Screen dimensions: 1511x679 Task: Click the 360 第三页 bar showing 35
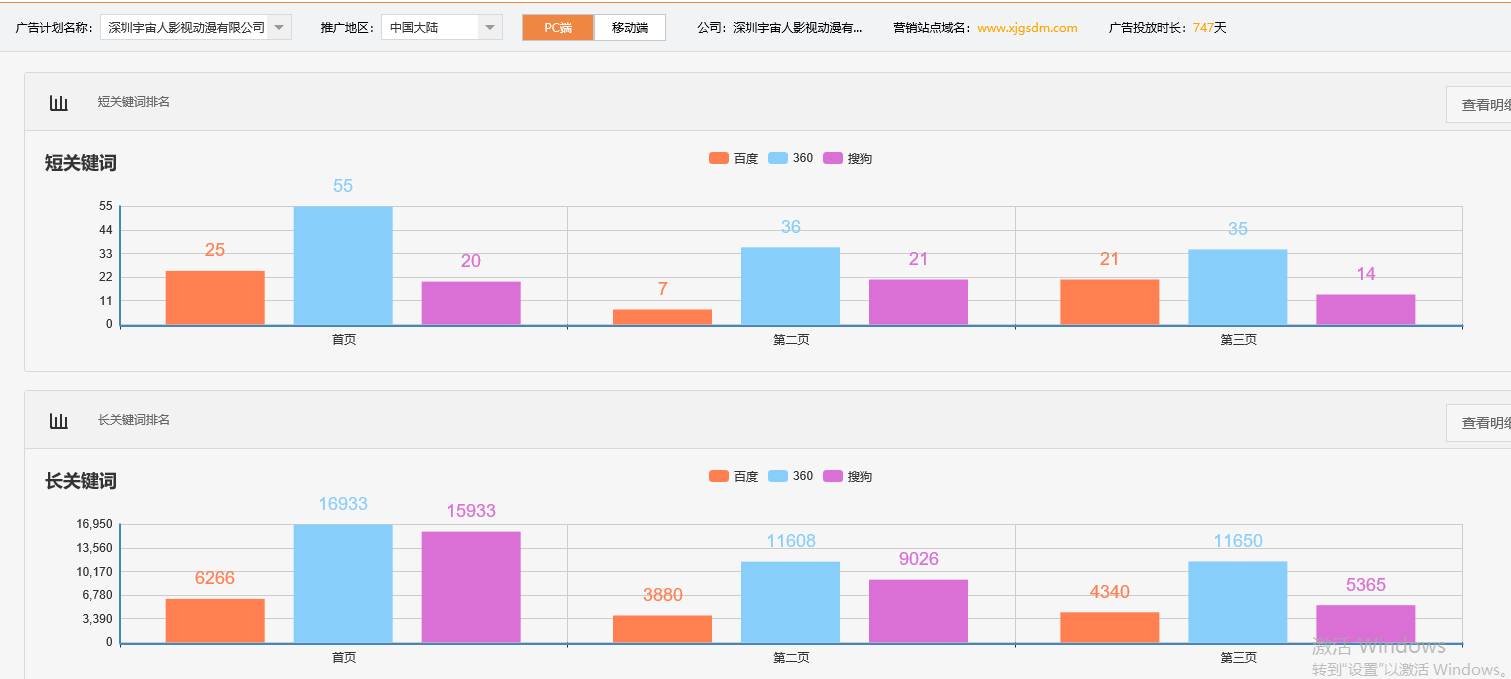1237,287
